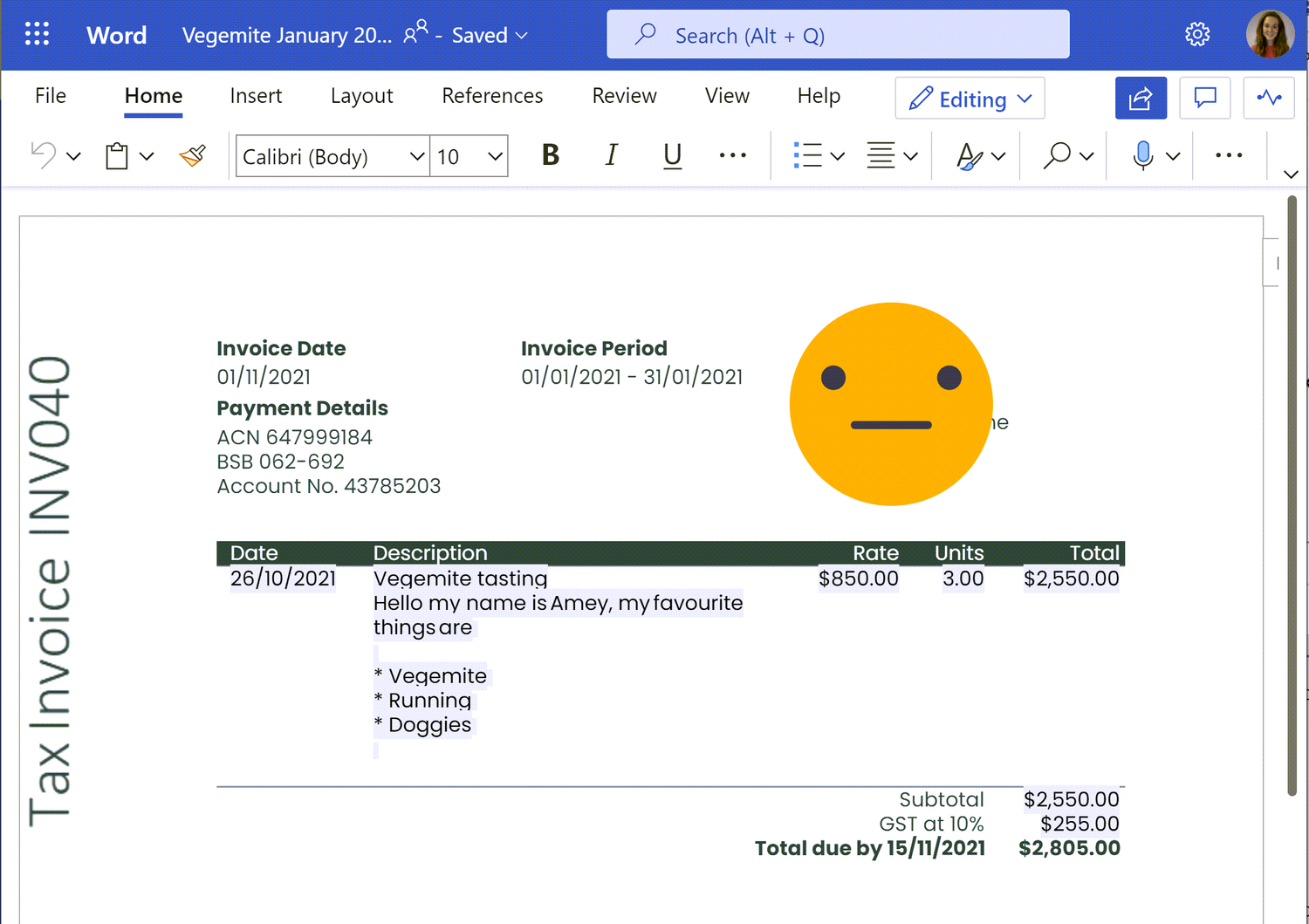This screenshot has height=924, width=1309.
Task: Open the Catch Up activity pane
Action: click(1269, 98)
